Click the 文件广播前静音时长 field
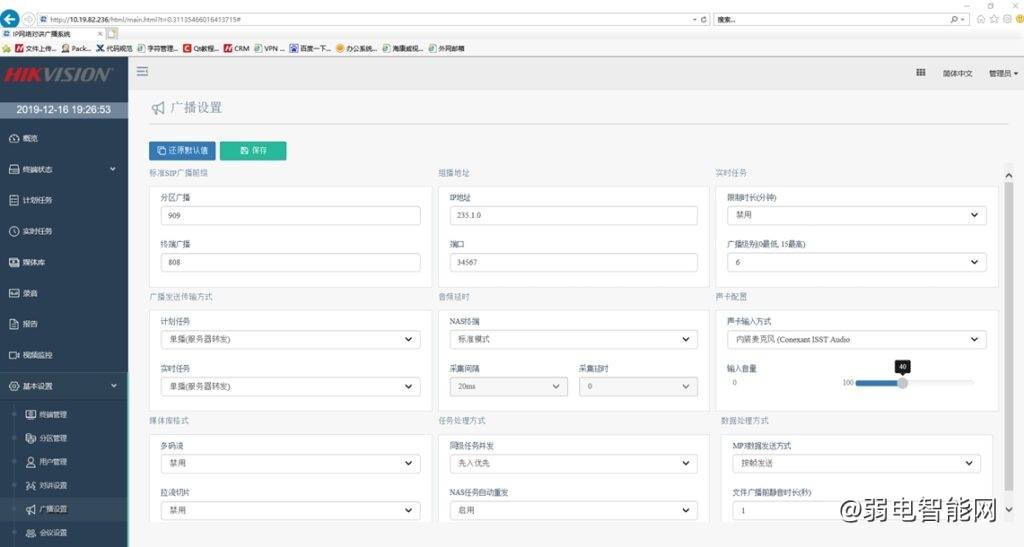The image size is (1024, 547). [x=856, y=510]
